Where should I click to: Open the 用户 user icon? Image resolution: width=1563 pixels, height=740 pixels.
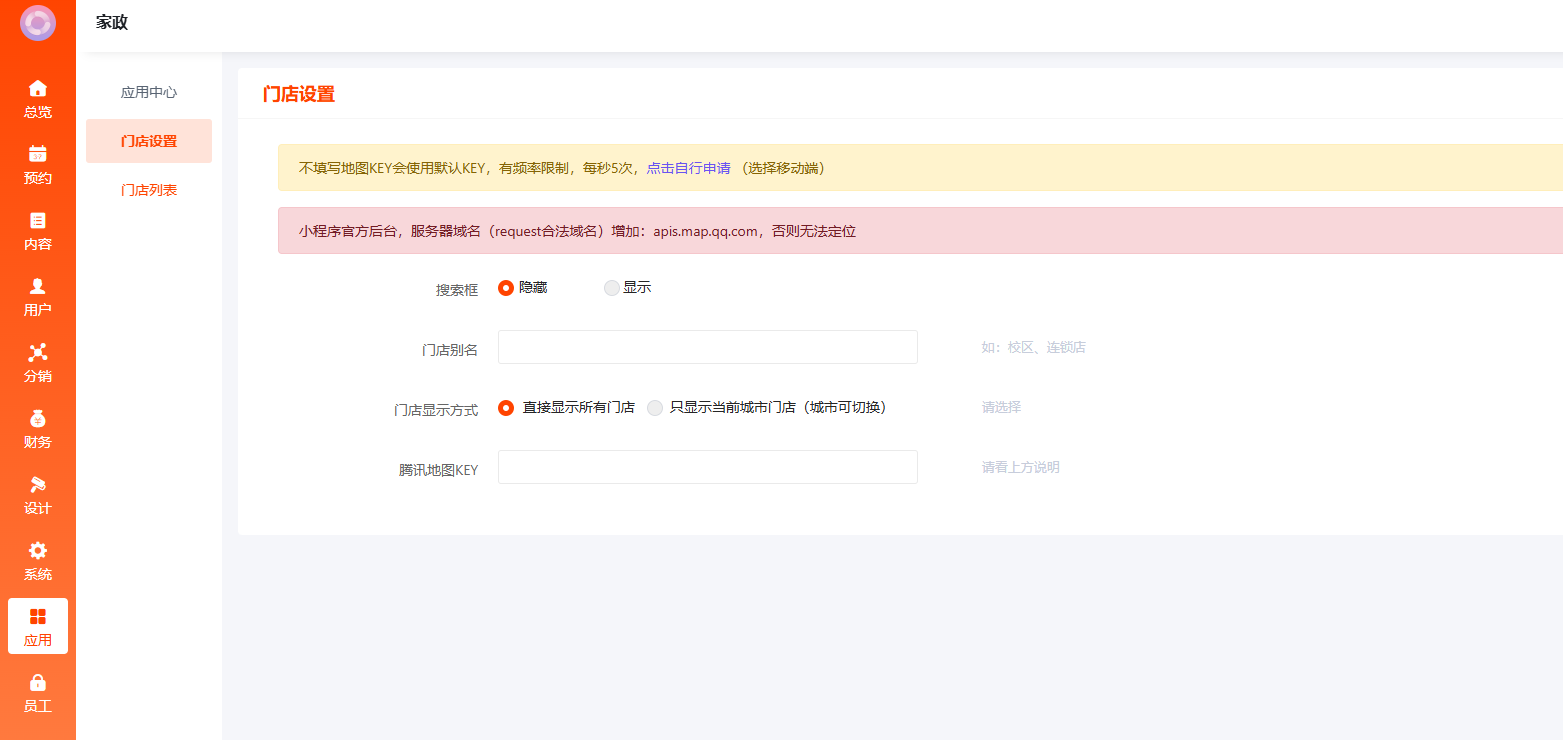click(x=38, y=286)
